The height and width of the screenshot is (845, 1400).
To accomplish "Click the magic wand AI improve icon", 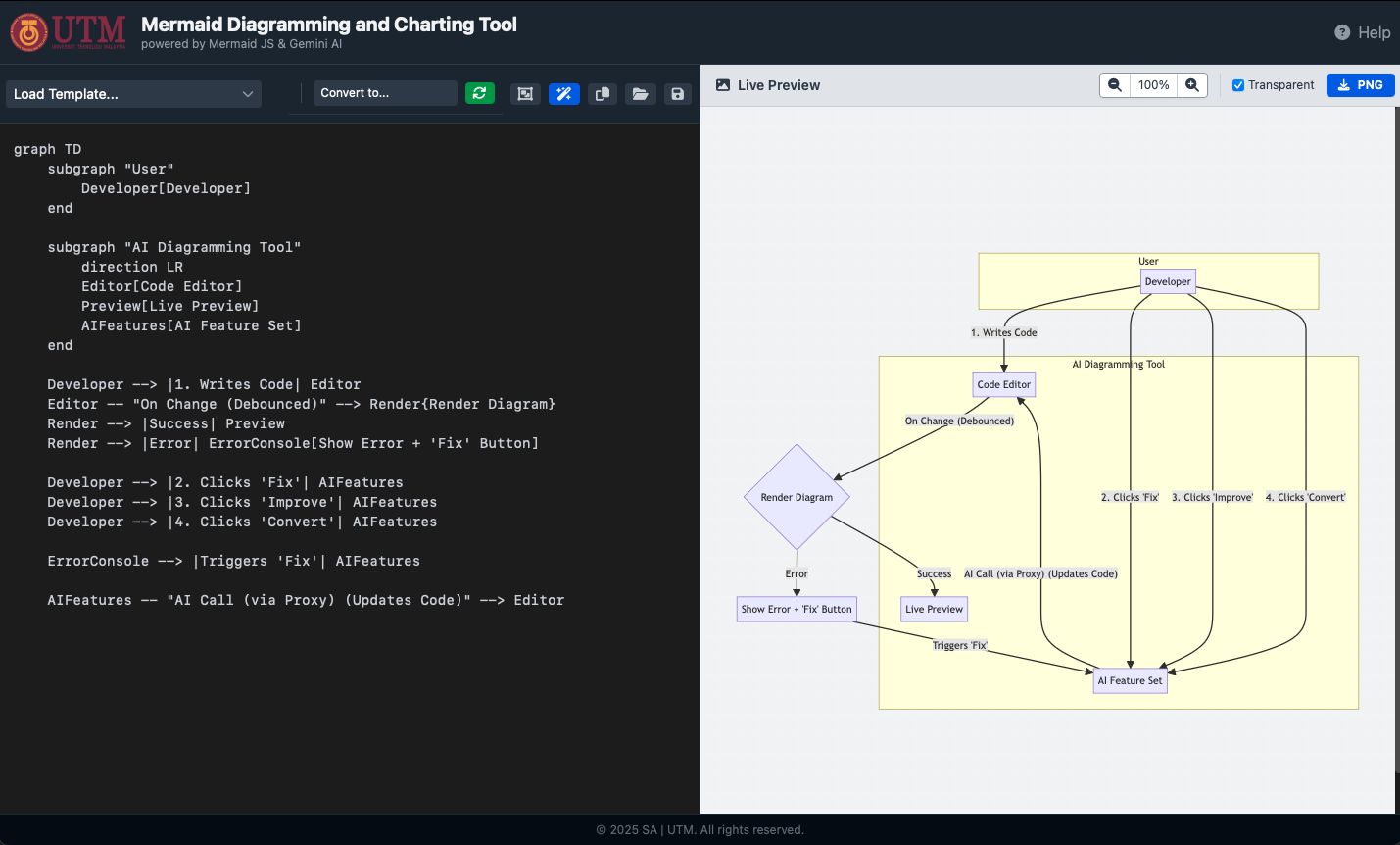I will click(563, 94).
